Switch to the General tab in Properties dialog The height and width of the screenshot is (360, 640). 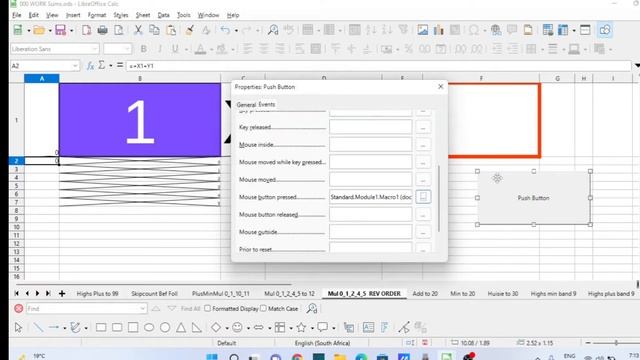pyautogui.click(x=246, y=104)
